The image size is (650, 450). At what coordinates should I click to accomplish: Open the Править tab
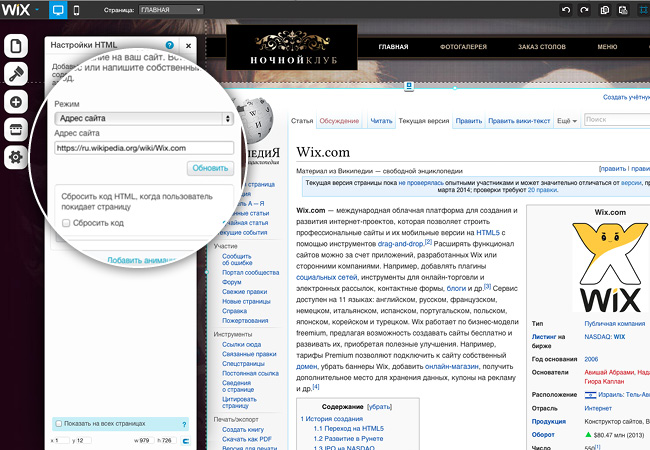(x=469, y=121)
